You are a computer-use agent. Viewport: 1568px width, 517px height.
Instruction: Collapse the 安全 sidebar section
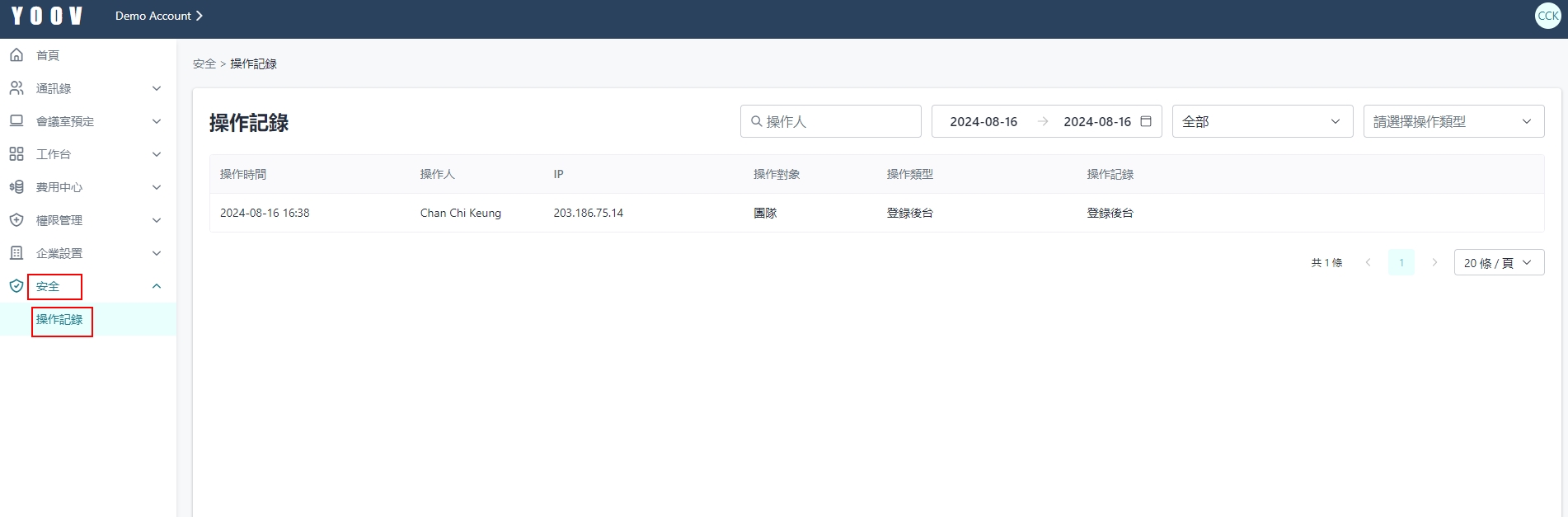(x=157, y=286)
